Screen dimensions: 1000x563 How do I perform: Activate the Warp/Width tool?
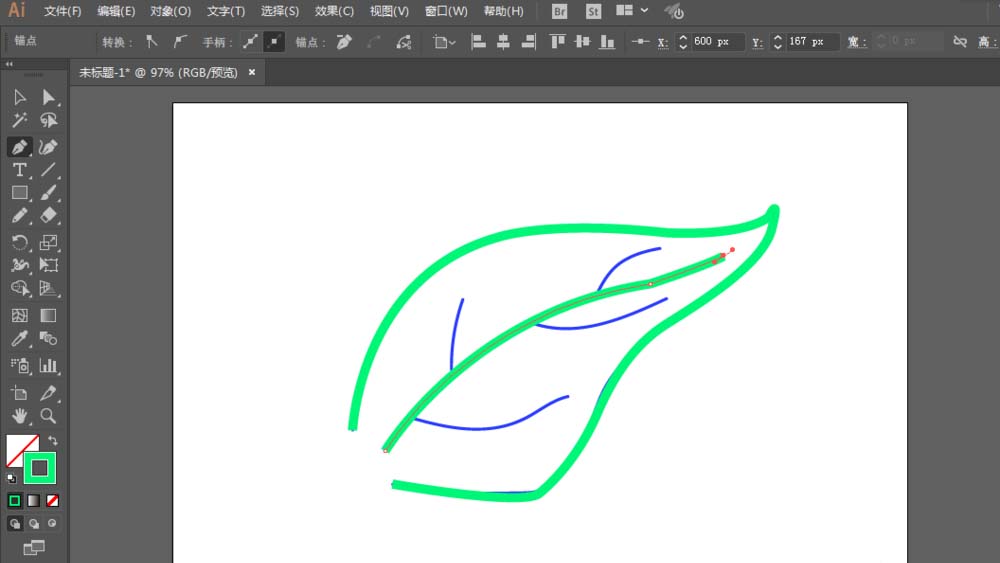point(19,265)
